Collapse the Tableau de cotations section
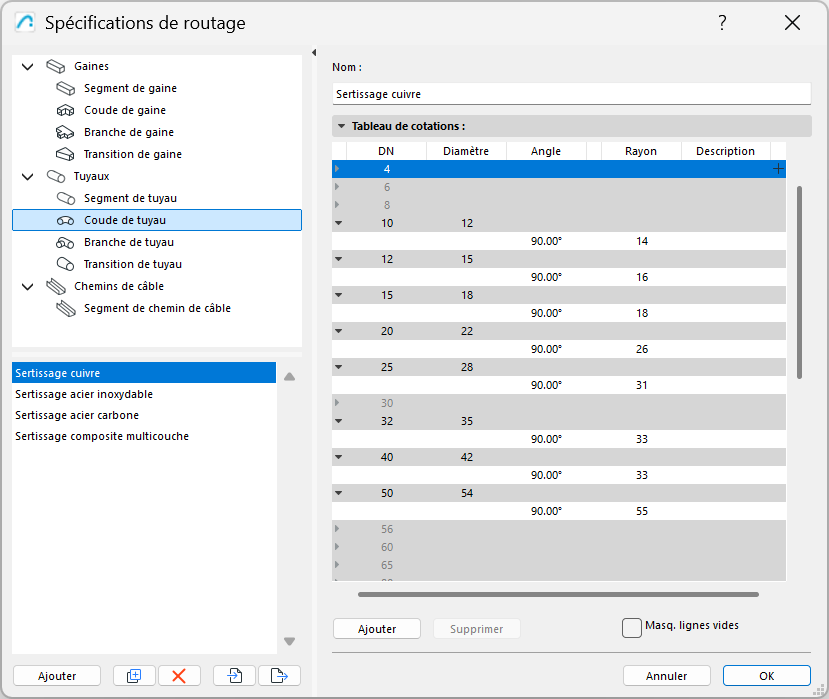 coord(341,126)
